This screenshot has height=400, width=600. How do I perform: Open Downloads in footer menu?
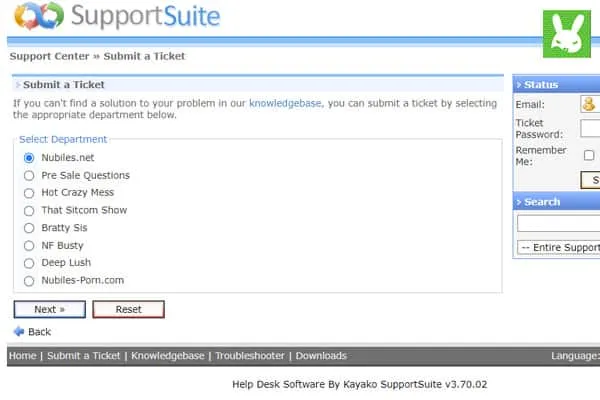tap(321, 356)
